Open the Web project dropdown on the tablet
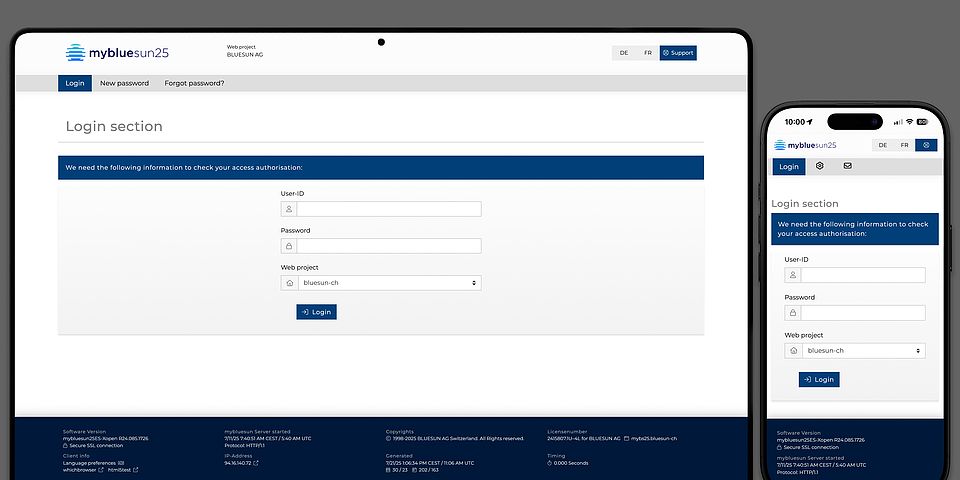Viewport: 960px width, 480px height. pyautogui.click(x=389, y=283)
